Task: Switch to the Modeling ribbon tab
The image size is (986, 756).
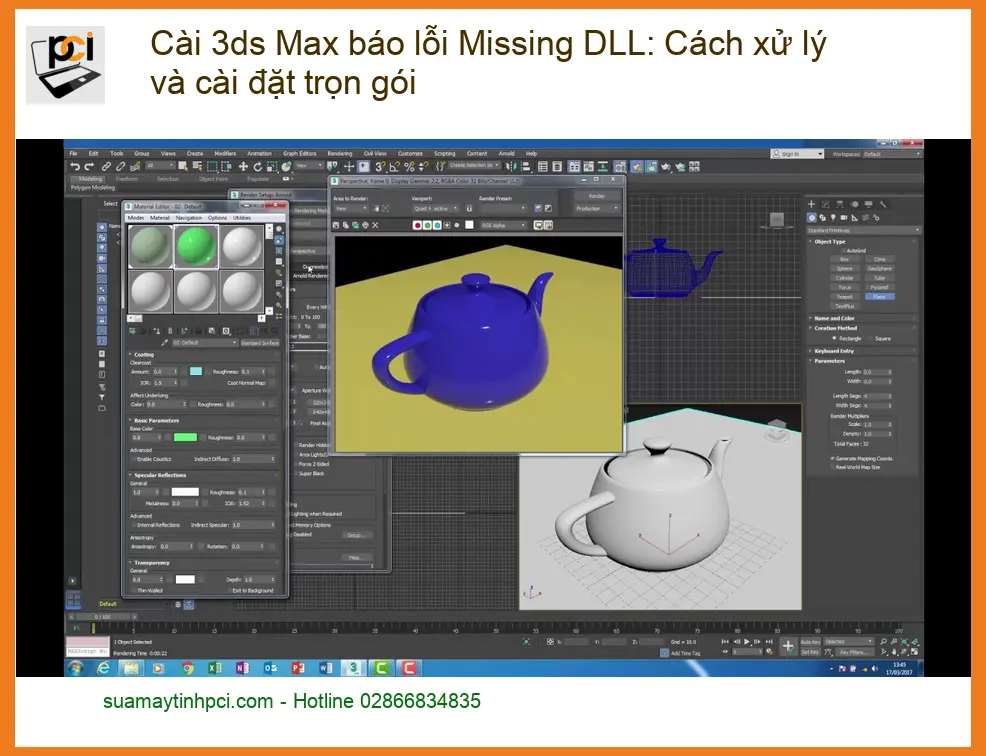Action: [x=90, y=179]
